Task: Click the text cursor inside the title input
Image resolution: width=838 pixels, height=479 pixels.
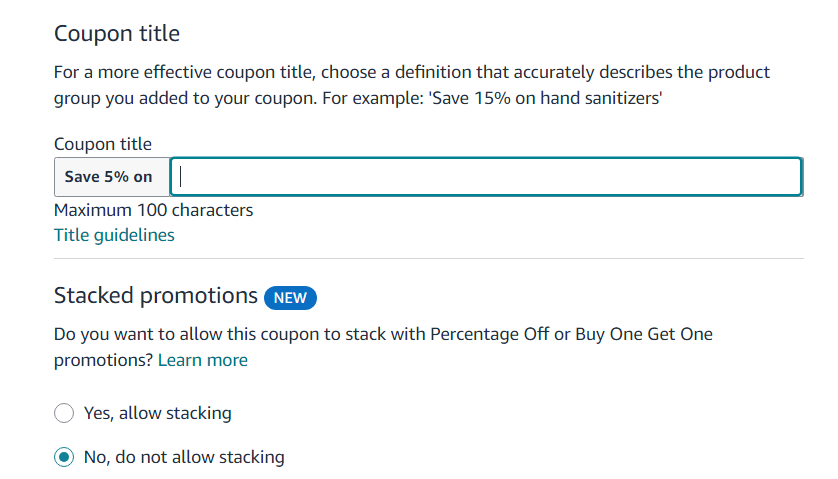Action: click(182, 177)
